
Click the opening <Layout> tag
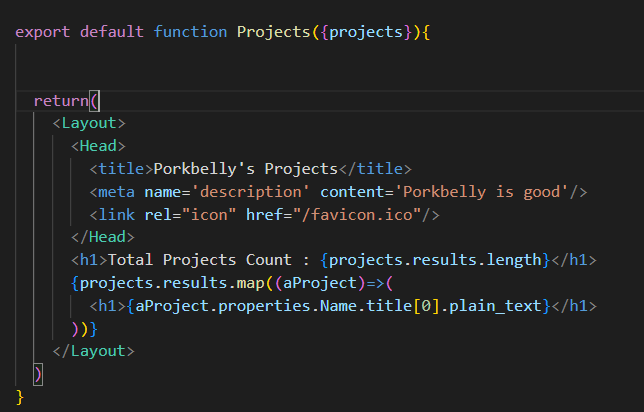coord(89,123)
